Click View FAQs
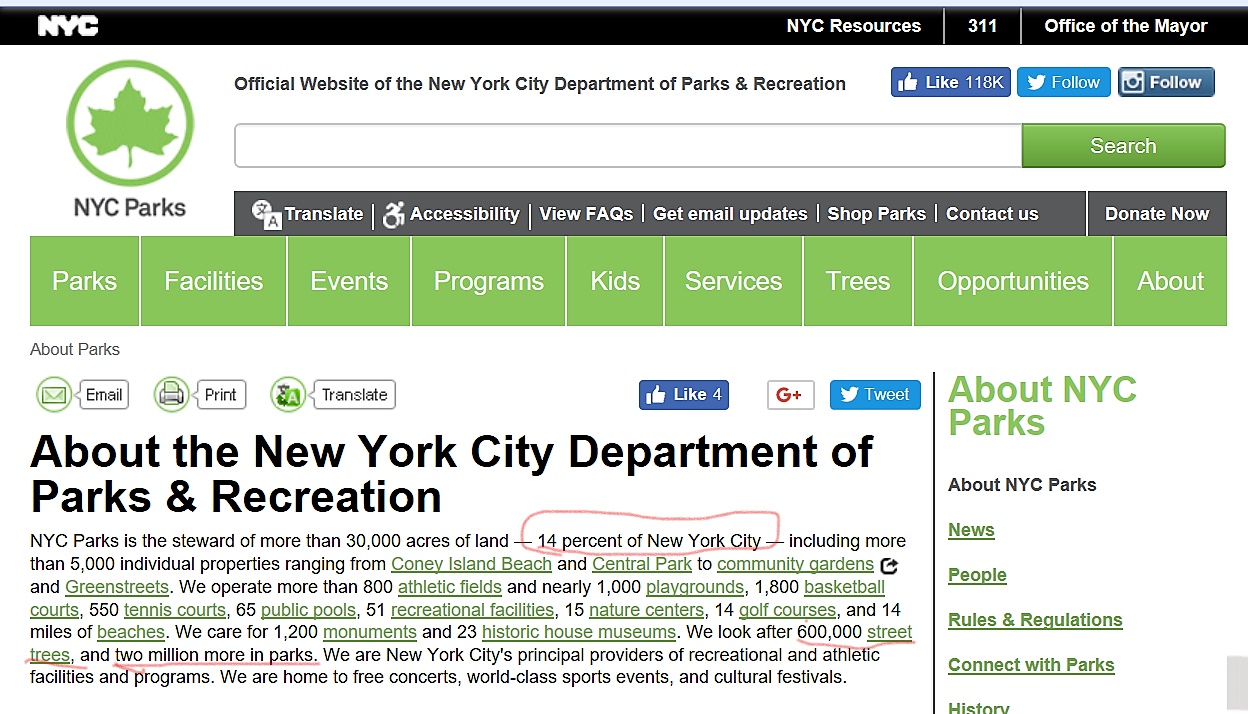Viewport: 1248px width, 714px height. pos(586,214)
